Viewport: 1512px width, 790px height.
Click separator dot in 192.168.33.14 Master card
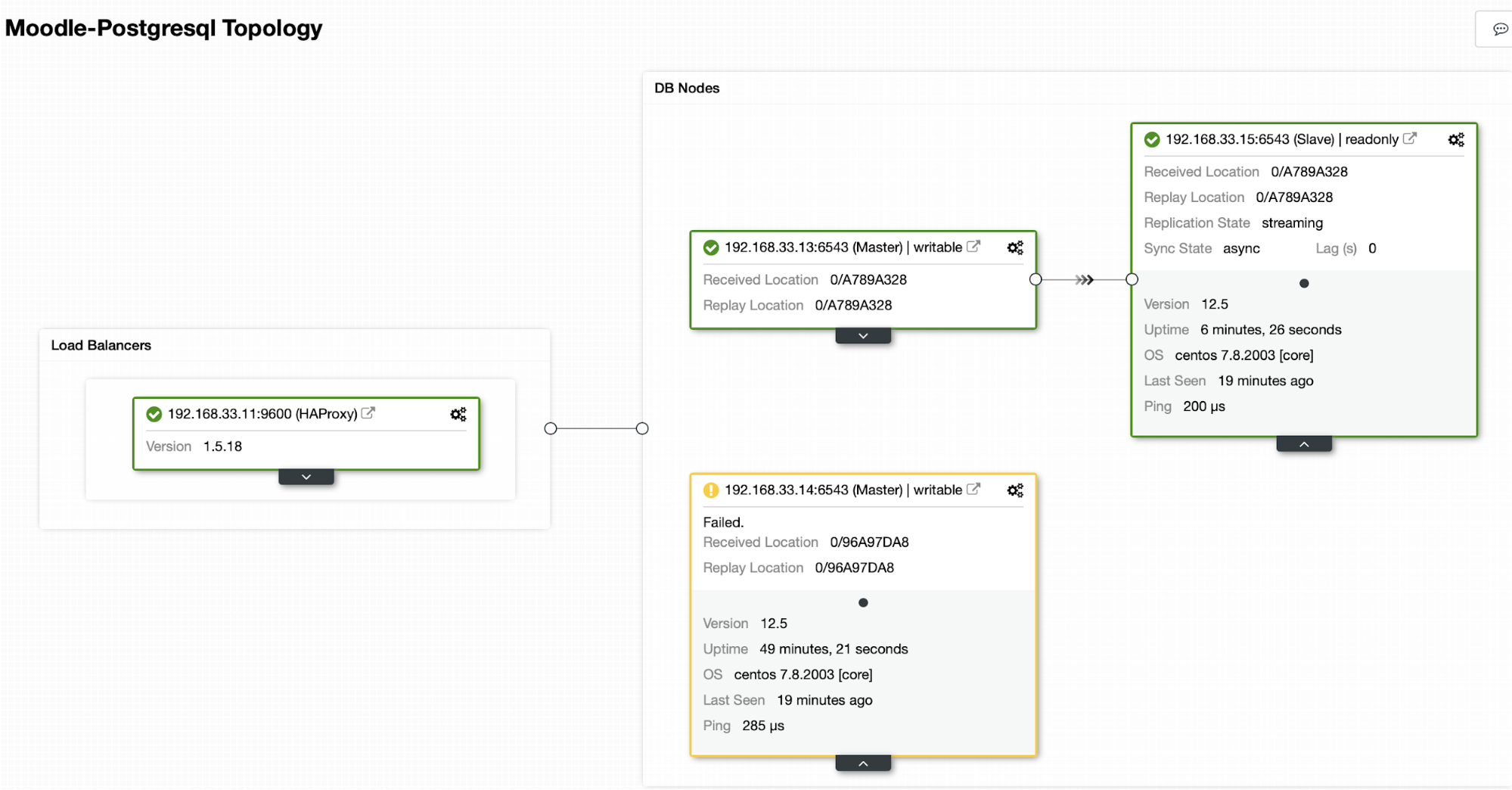[863, 603]
